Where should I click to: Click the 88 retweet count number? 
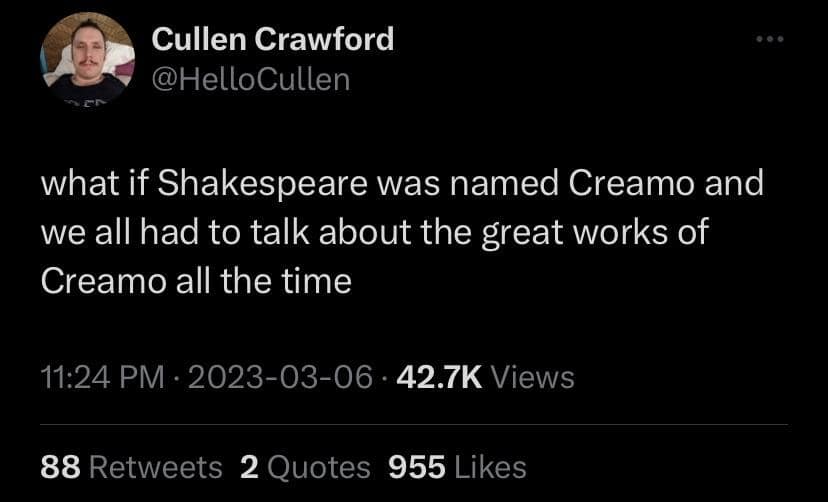(61, 466)
